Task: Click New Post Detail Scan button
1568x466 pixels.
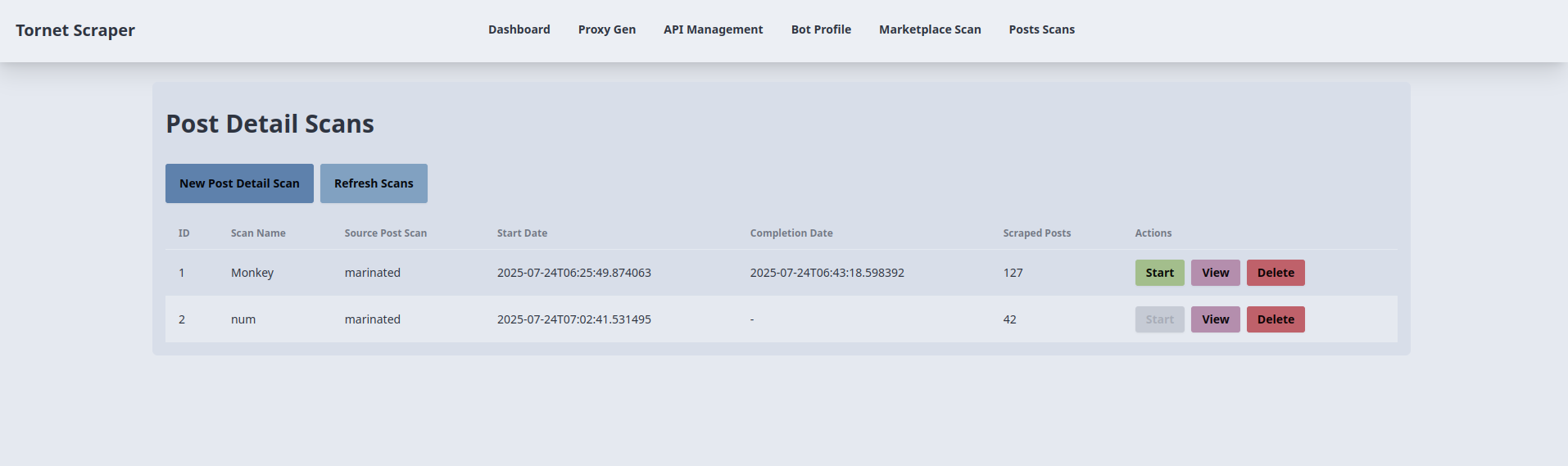Action: 239,183
